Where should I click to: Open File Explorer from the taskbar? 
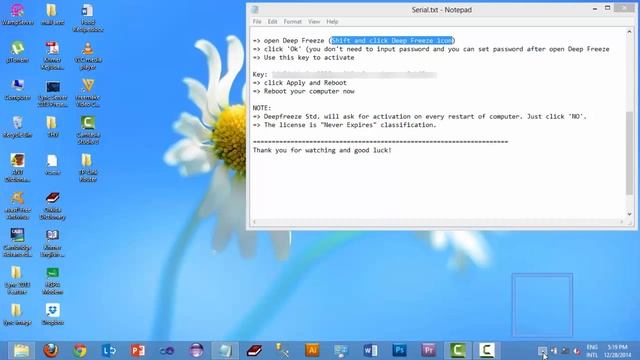tap(21, 351)
